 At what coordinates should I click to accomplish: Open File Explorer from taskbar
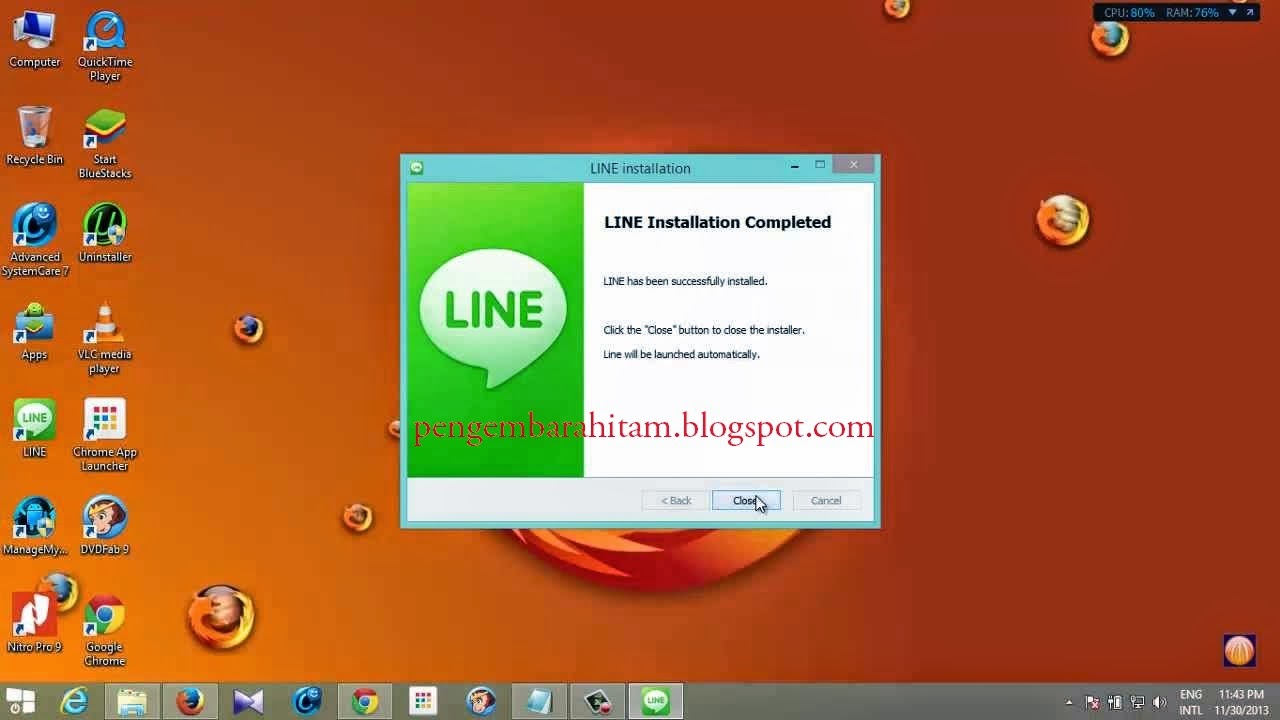click(132, 701)
